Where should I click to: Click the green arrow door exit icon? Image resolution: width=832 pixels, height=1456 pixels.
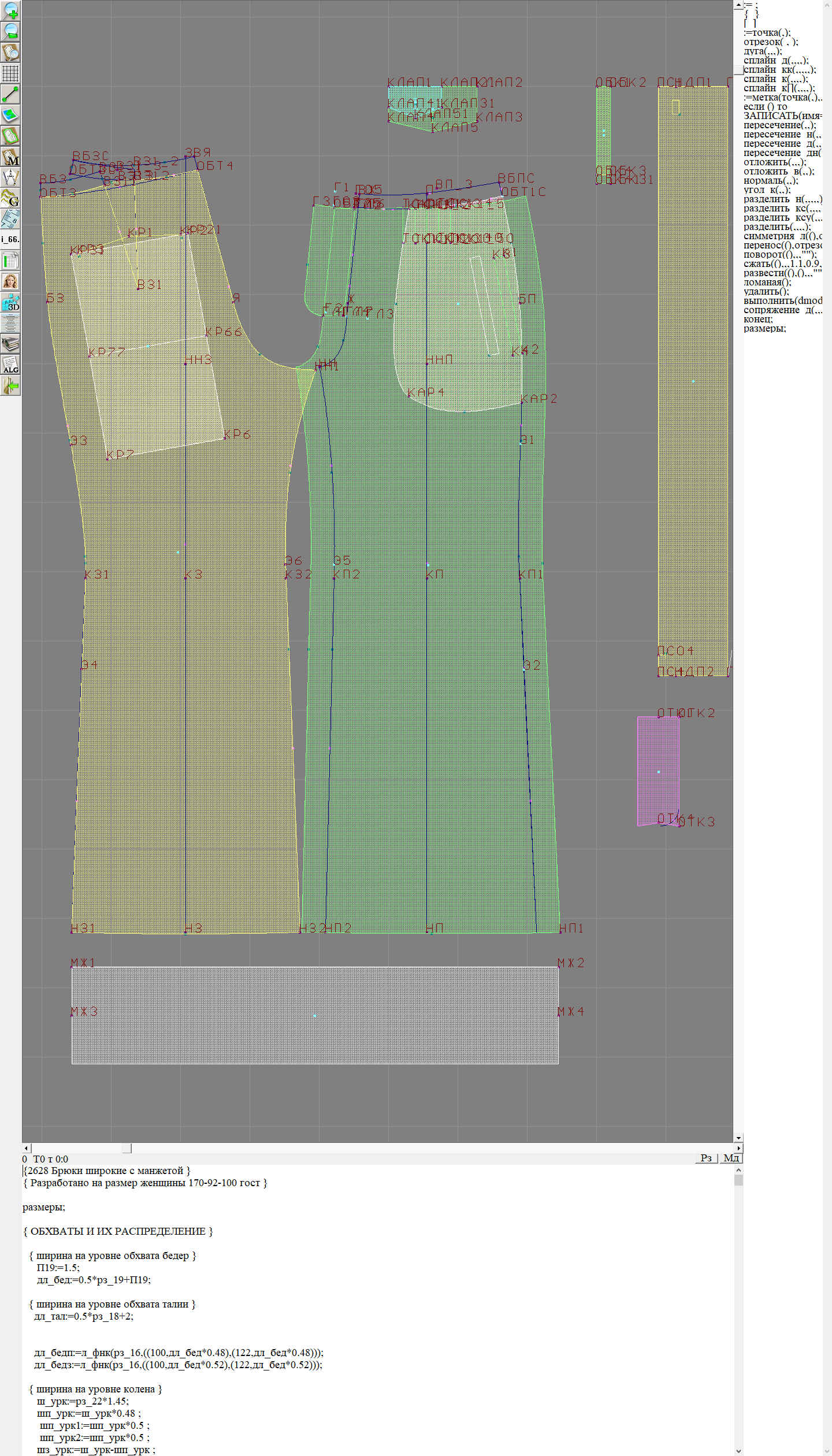click(10, 385)
